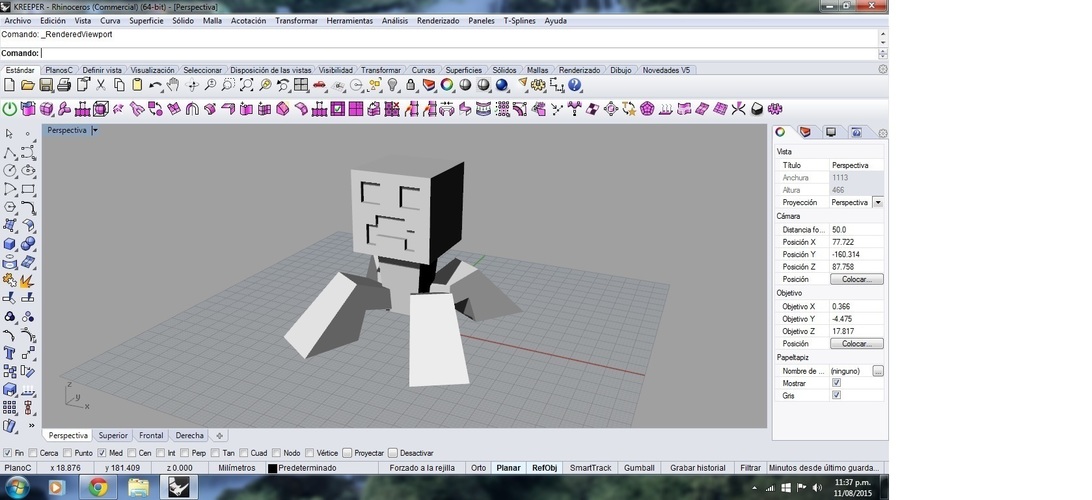Screen dimensions: 1092x500
Task: Click in the Comando input field
Action: point(460,53)
